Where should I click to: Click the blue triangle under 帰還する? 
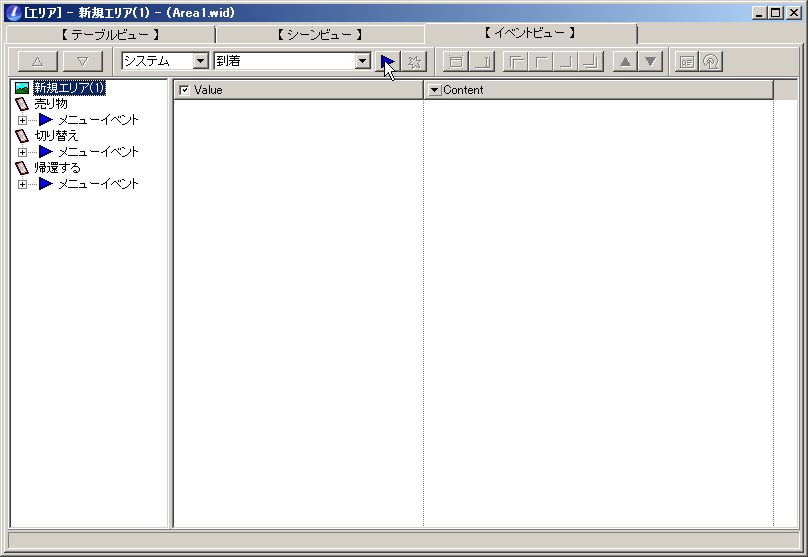[46, 183]
